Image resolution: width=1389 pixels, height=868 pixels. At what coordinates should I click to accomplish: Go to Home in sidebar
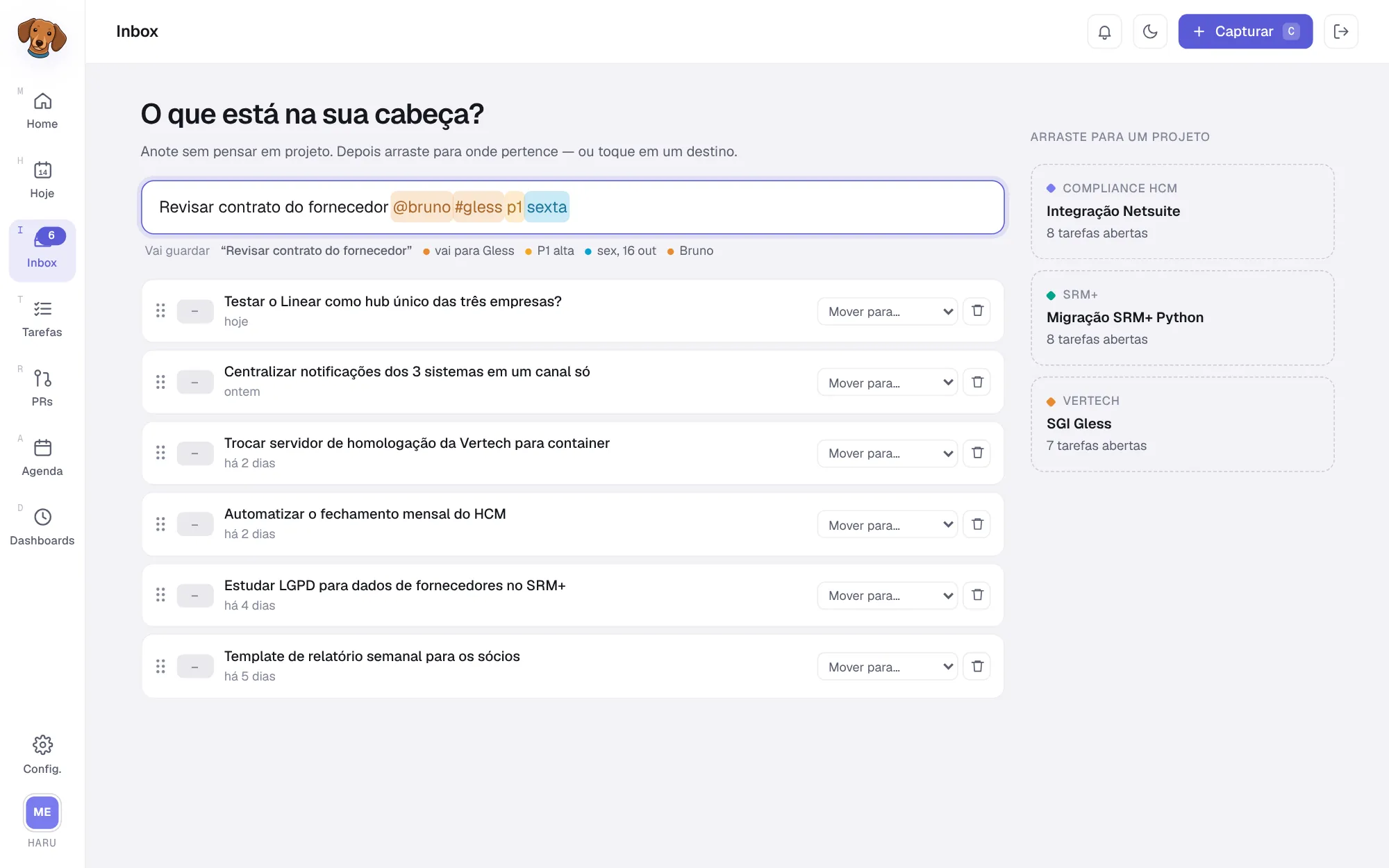(x=42, y=111)
